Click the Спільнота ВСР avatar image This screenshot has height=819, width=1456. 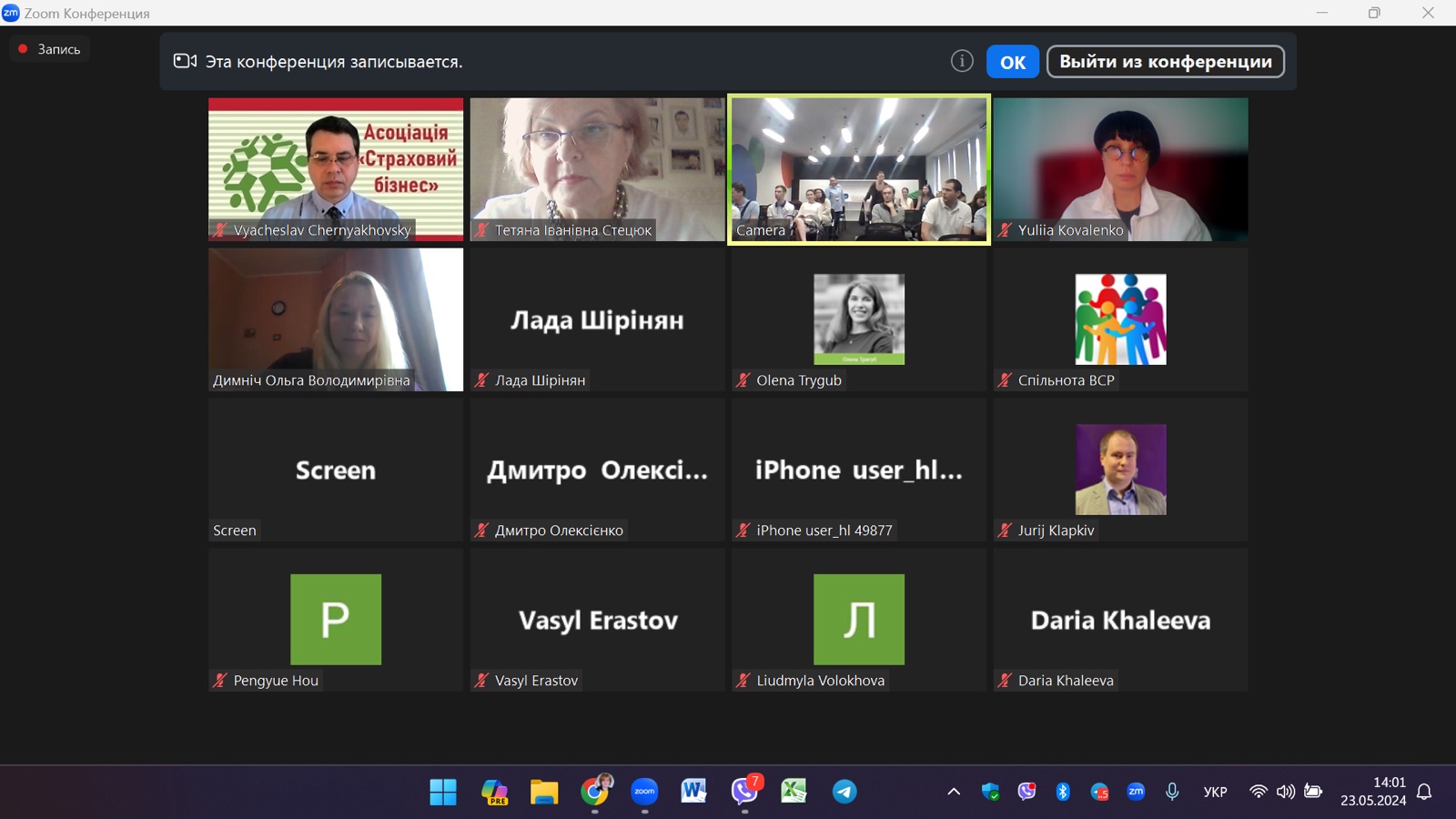[1120, 319]
